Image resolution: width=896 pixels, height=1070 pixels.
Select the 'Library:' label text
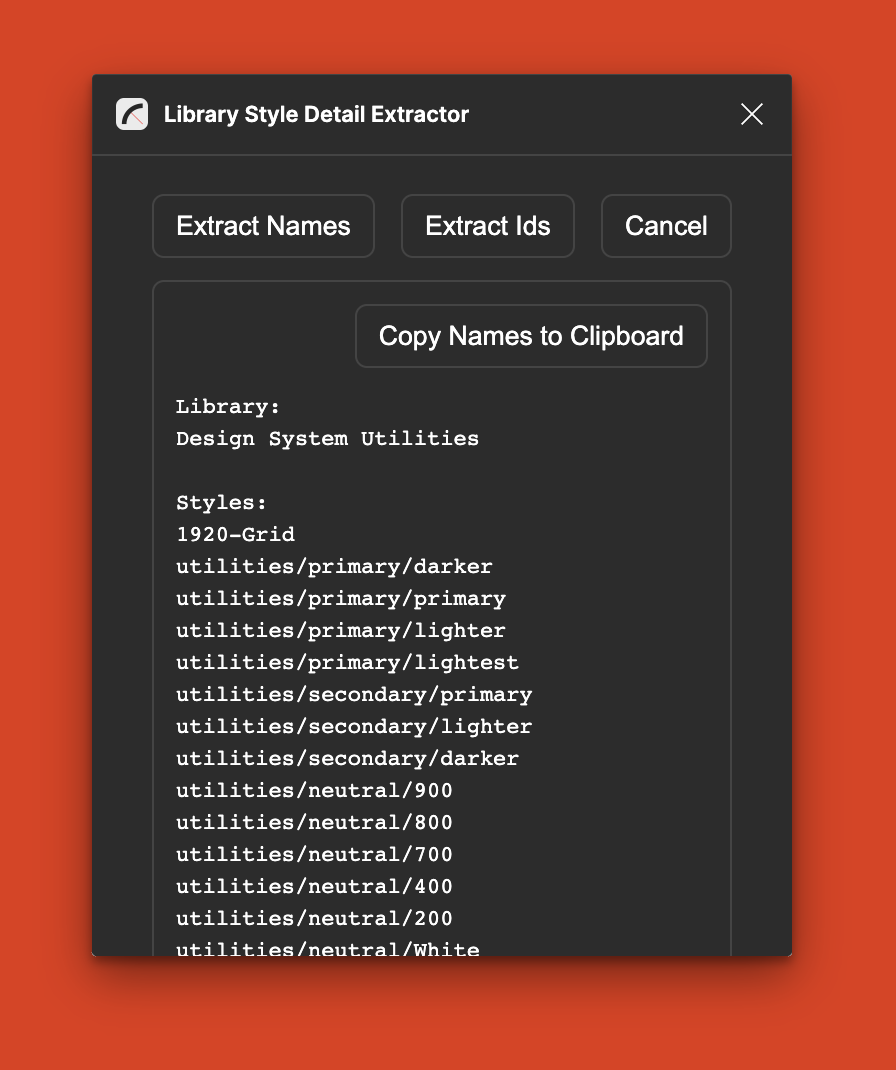pos(228,407)
